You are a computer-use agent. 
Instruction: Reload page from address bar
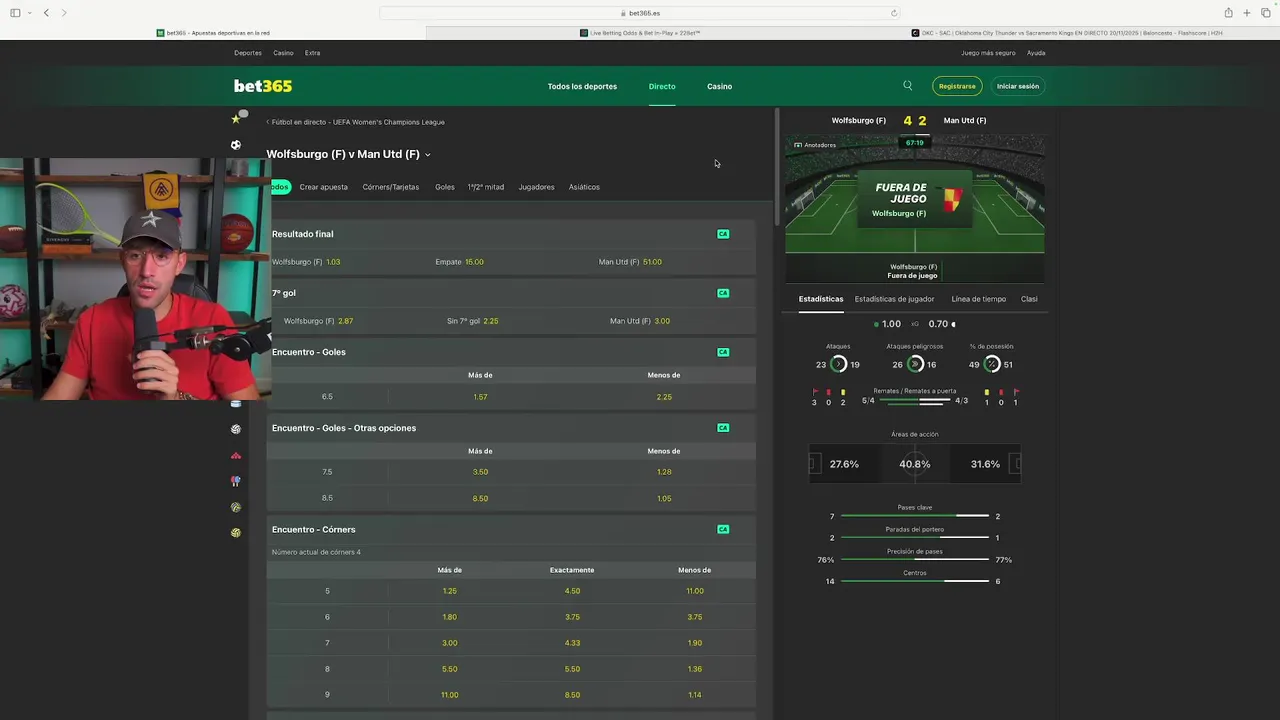894,13
